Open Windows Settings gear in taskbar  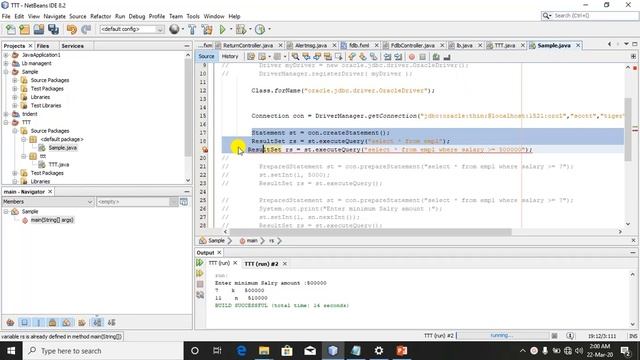point(379,351)
